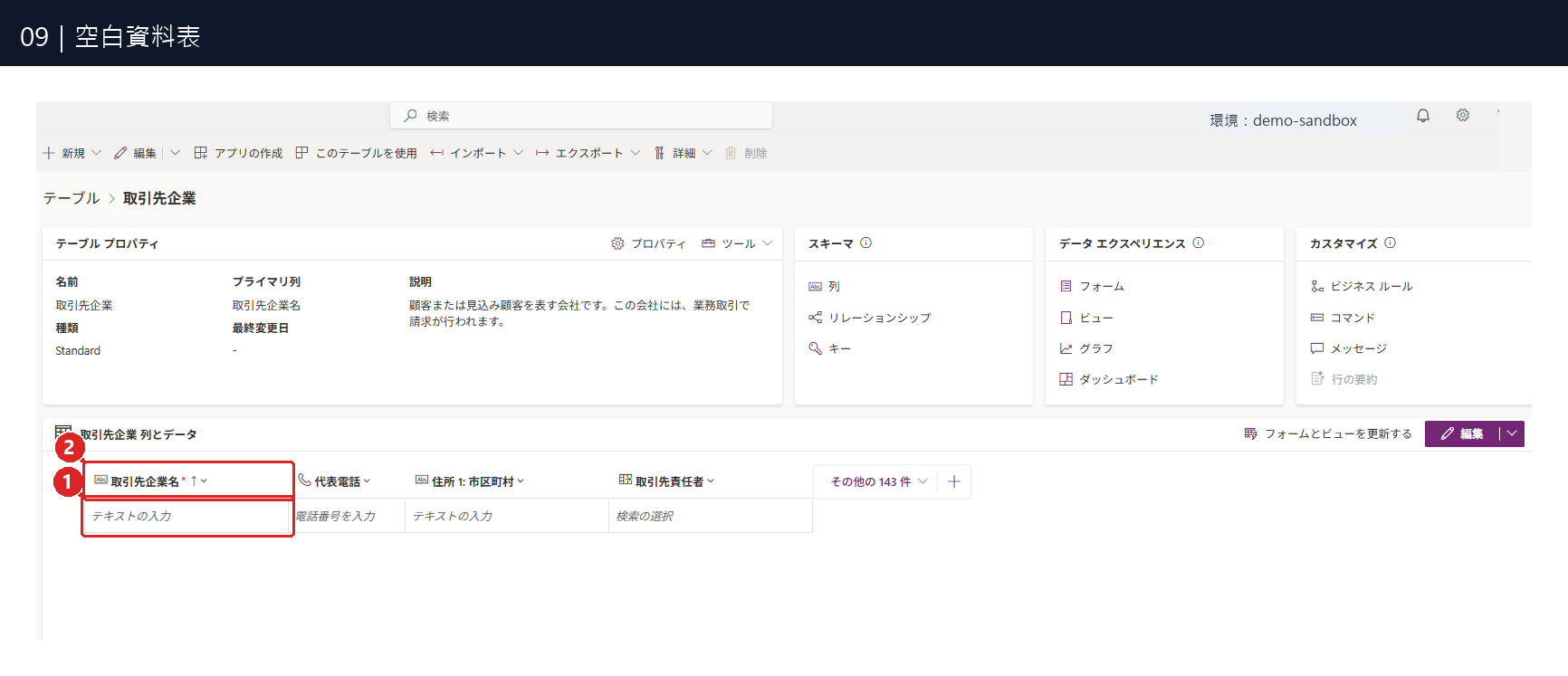The width and height of the screenshot is (1568, 676).
Task: Click the 検索の選択 lookup cell
Action: click(x=711, y=516)
